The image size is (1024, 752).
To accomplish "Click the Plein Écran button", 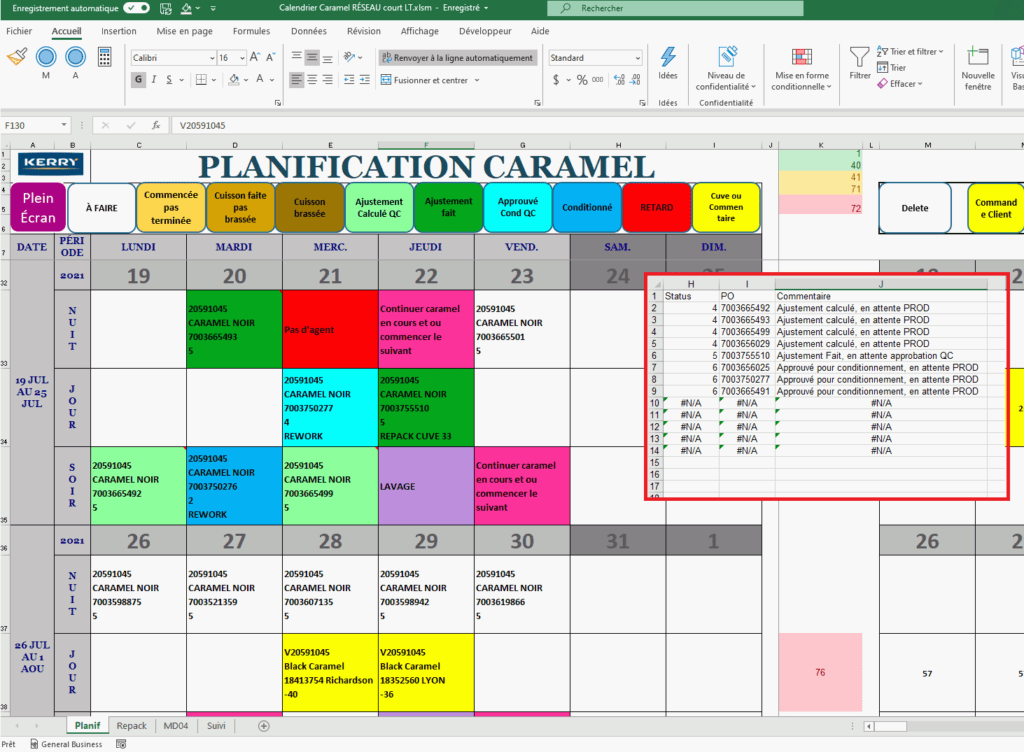I will click(x=37, y=207).
